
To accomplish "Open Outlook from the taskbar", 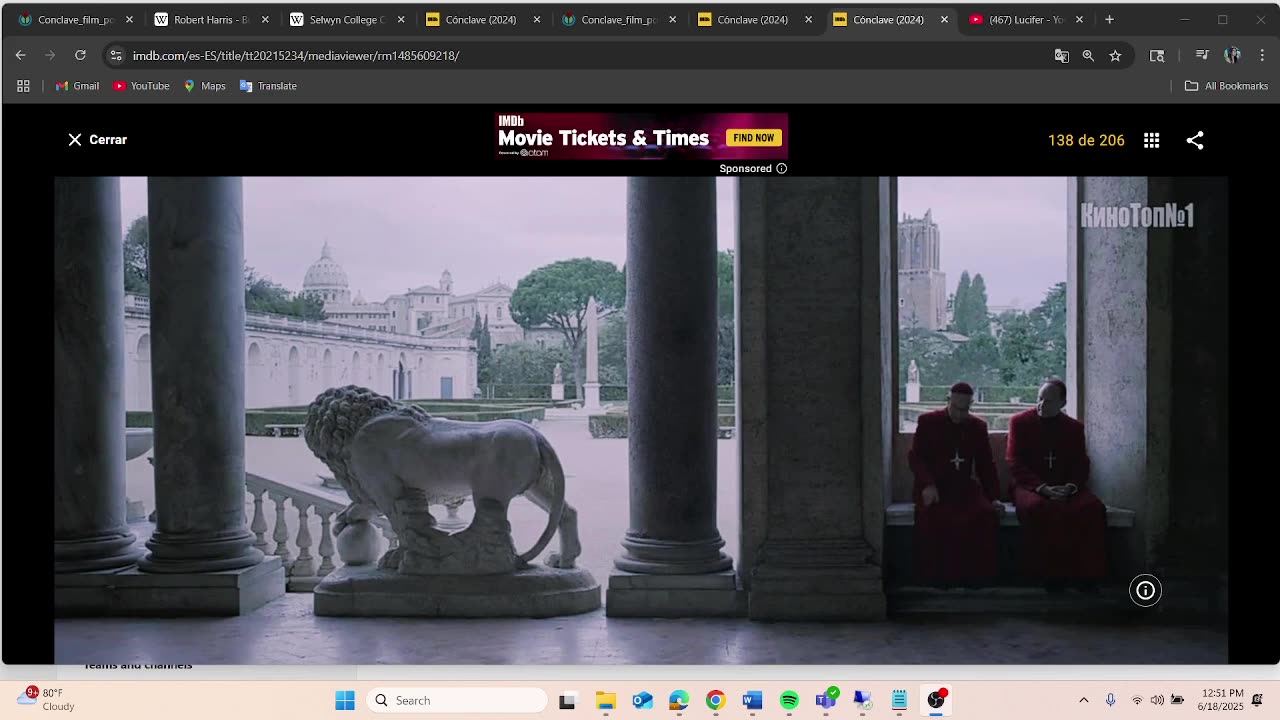I will tap(642, 701).
